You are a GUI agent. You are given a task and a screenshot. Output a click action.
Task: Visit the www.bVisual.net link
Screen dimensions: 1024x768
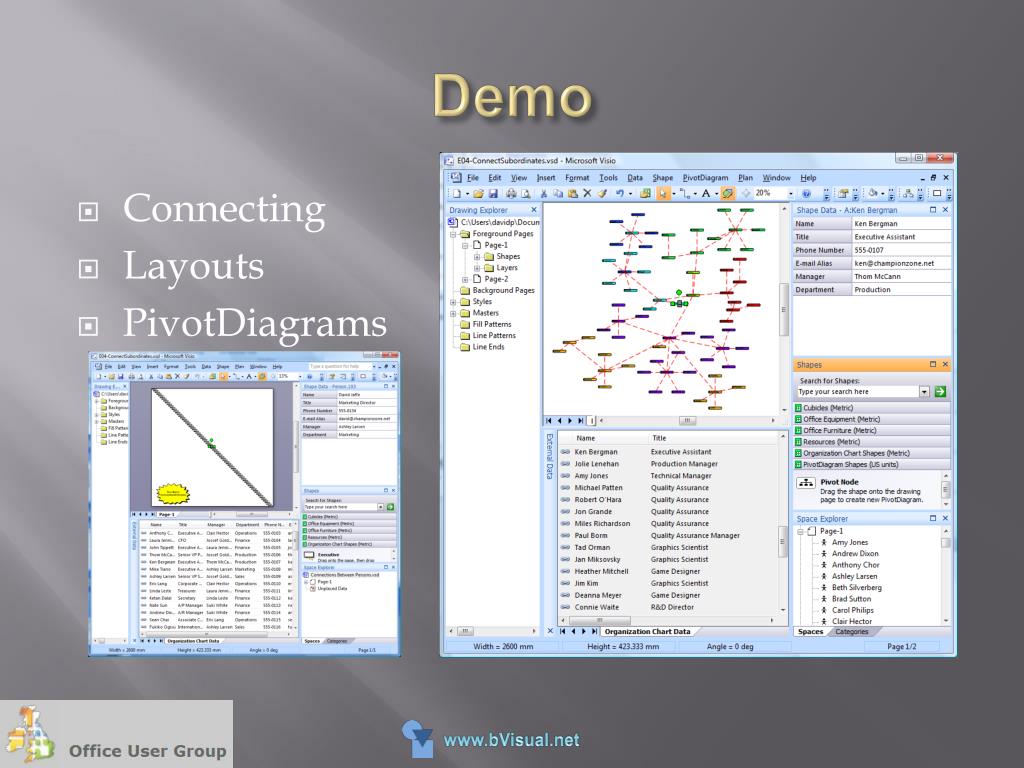pos(511,741)
